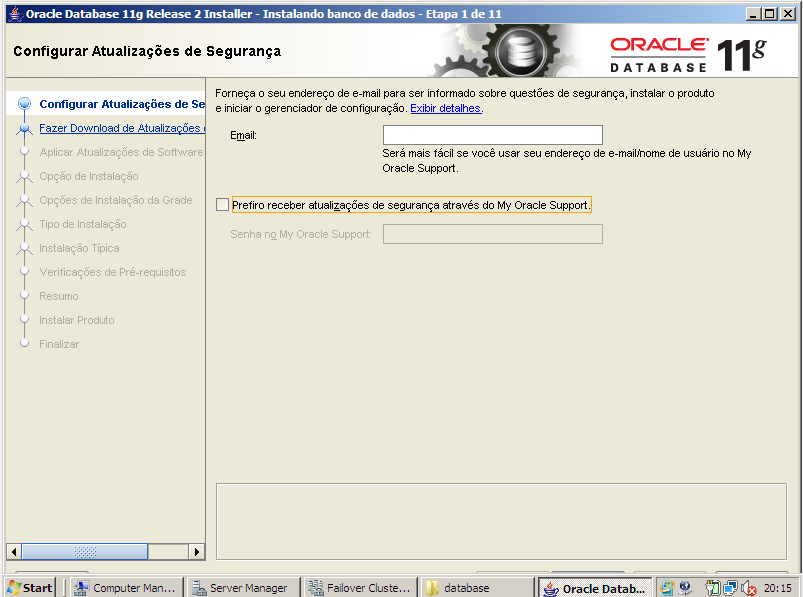The width and height of the screenshot is (803, 597).
Task: Click the message area below the form
Action: 501,521
